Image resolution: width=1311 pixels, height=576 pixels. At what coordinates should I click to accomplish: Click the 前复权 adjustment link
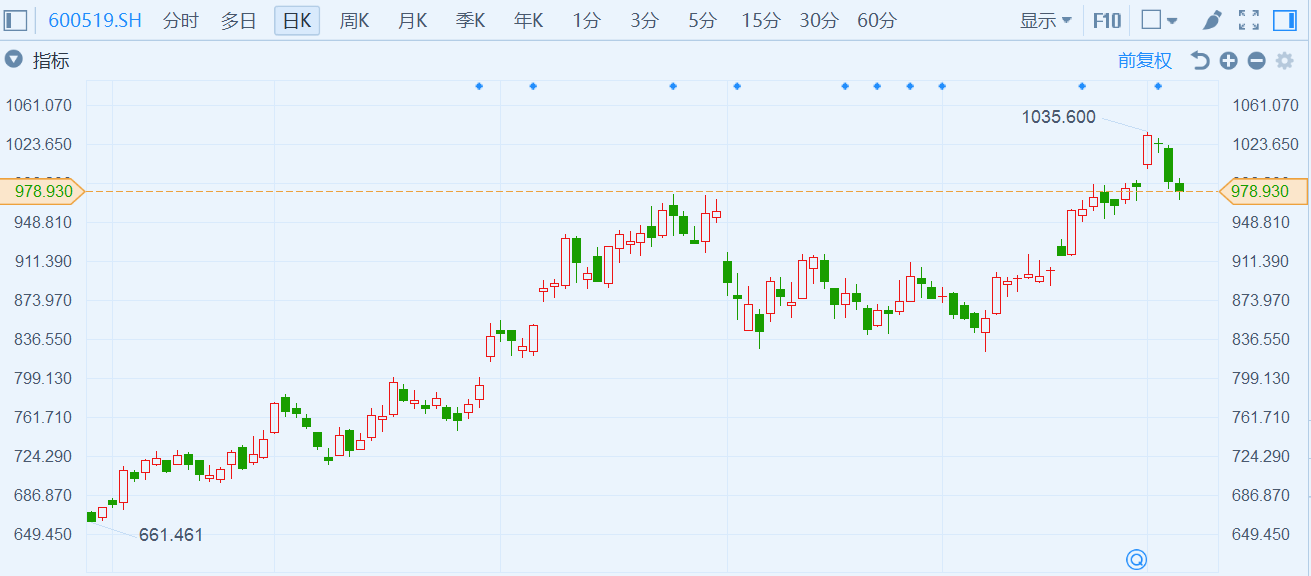[x=1144, y=61]
